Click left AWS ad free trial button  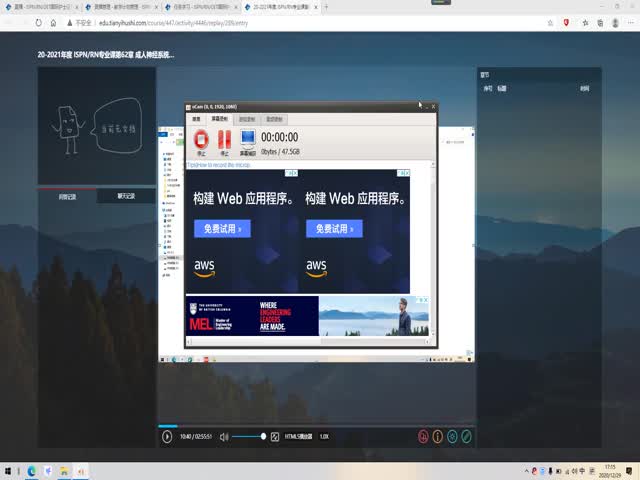click(x=222, y=229)
